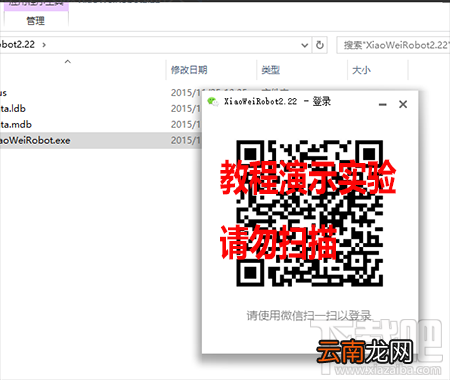
Task: Minimize the XiaoWeiRobot2.22 login window
Action: click(383, 105)
